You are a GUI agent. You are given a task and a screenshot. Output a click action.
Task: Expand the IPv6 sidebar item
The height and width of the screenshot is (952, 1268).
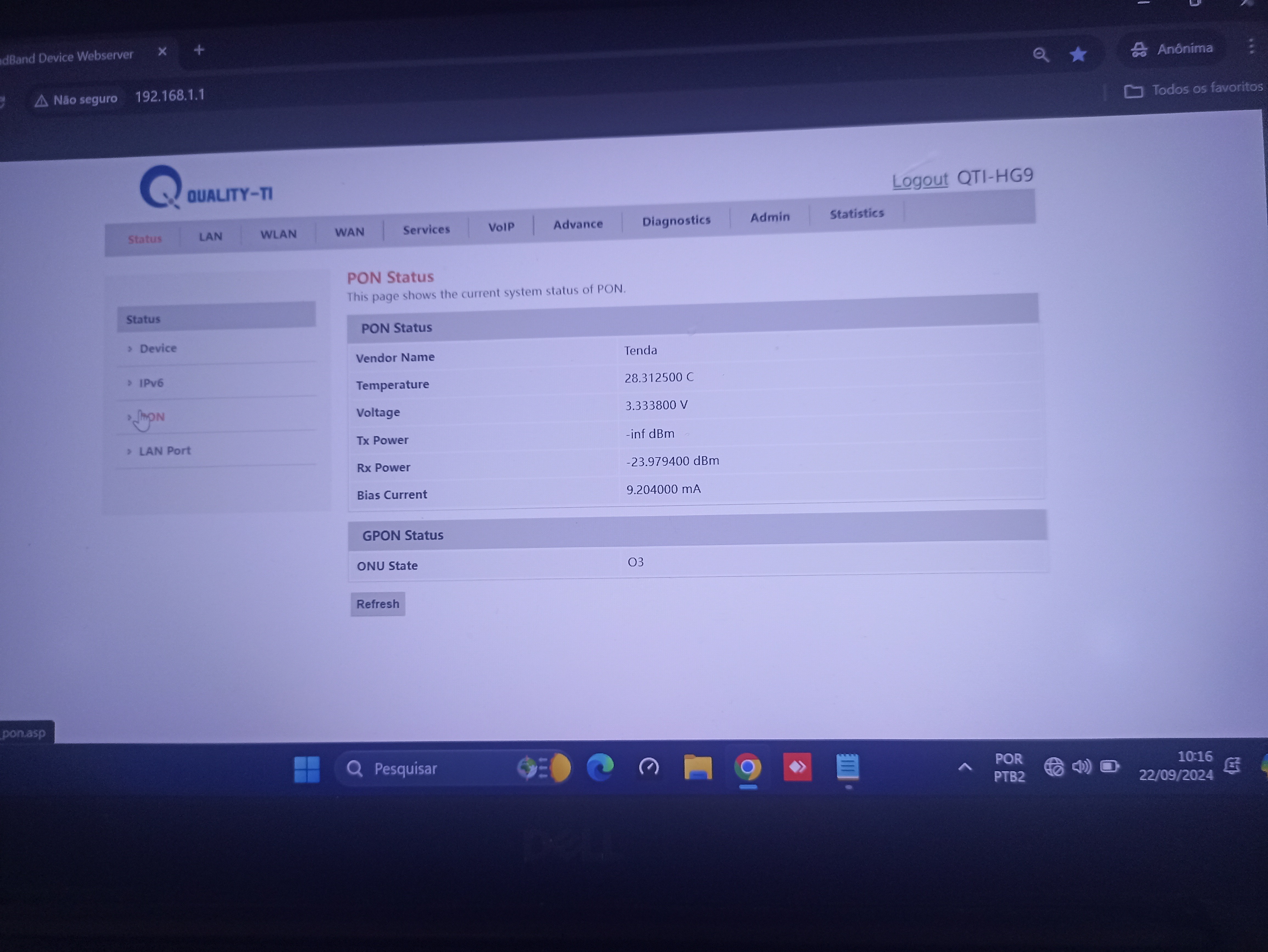[151, 383]
